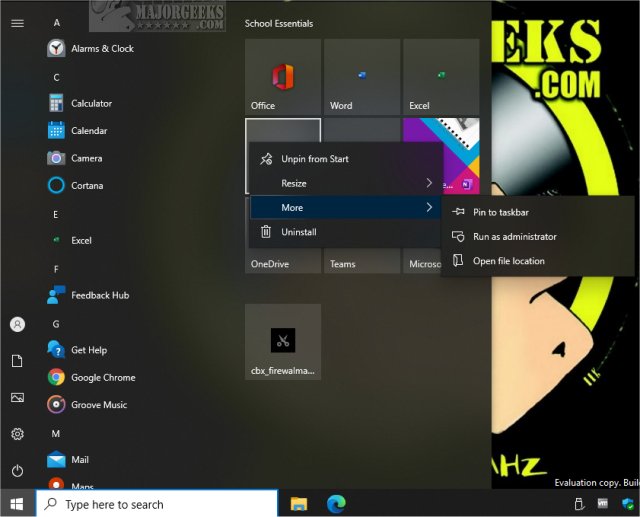Open the cbx_firewalma tile
The image size is (640, 517).
coord(283,342)
